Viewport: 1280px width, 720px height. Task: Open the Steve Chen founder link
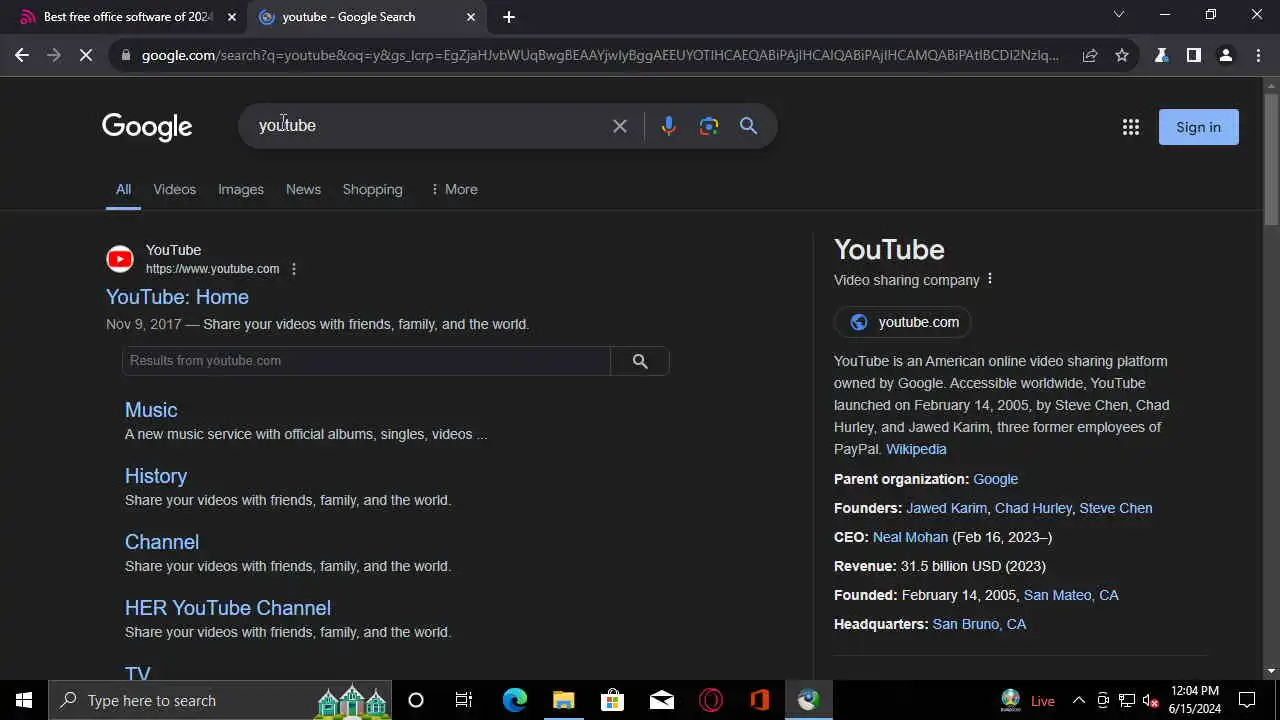point(1116,508)
